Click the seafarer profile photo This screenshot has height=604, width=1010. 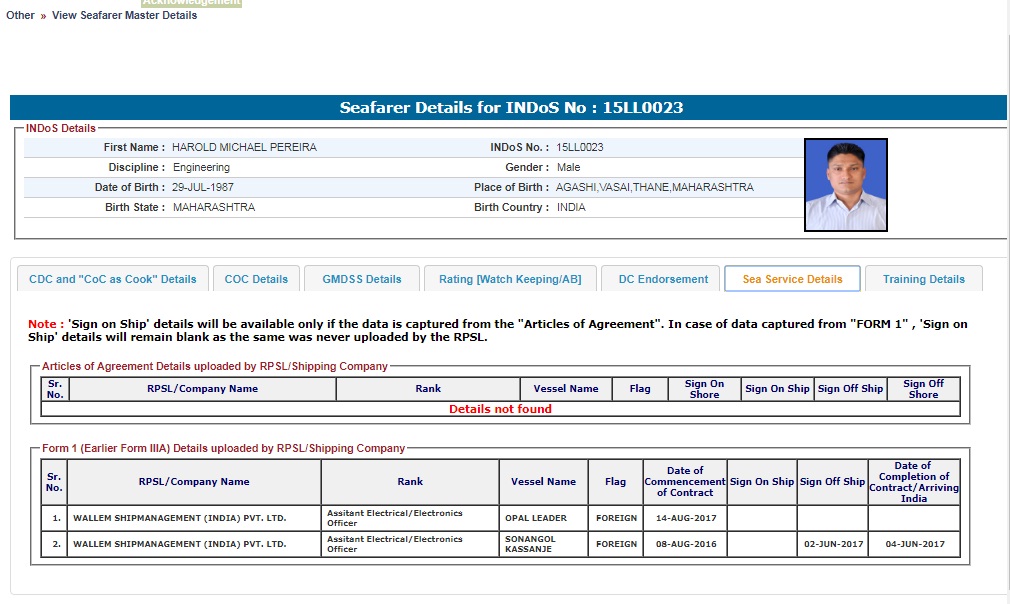[845, 185]
